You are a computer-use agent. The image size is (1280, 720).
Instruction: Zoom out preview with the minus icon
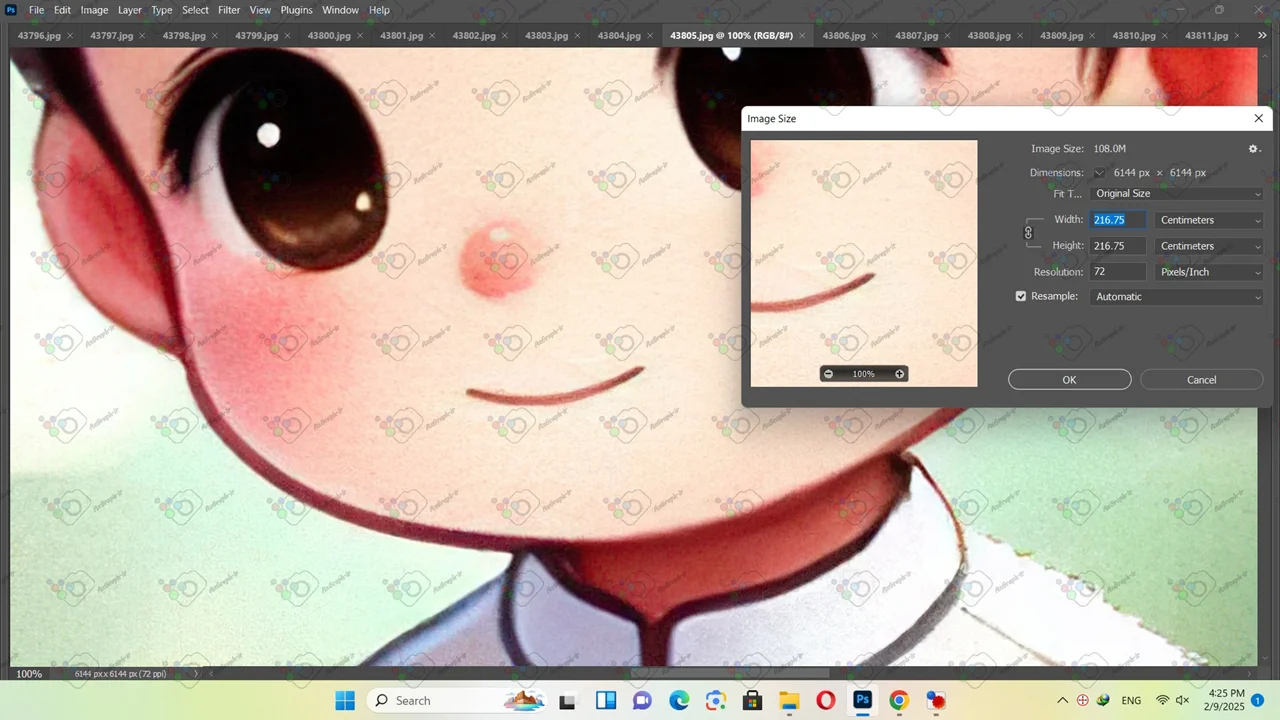pyautogui.click(x=828, y=374)
